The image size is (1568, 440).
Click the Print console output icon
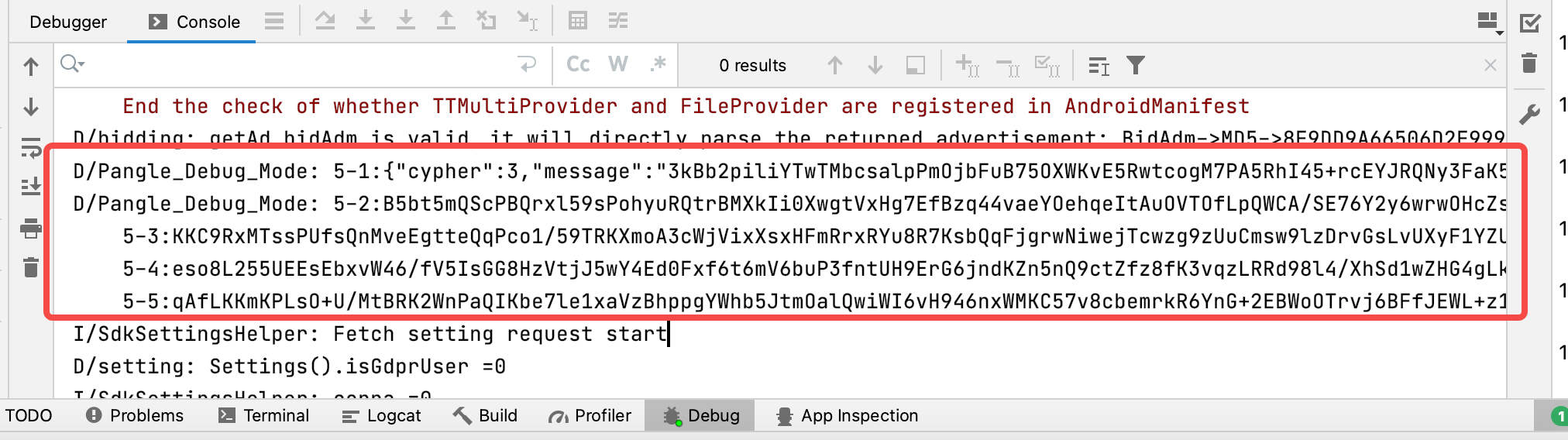[31, 228]
